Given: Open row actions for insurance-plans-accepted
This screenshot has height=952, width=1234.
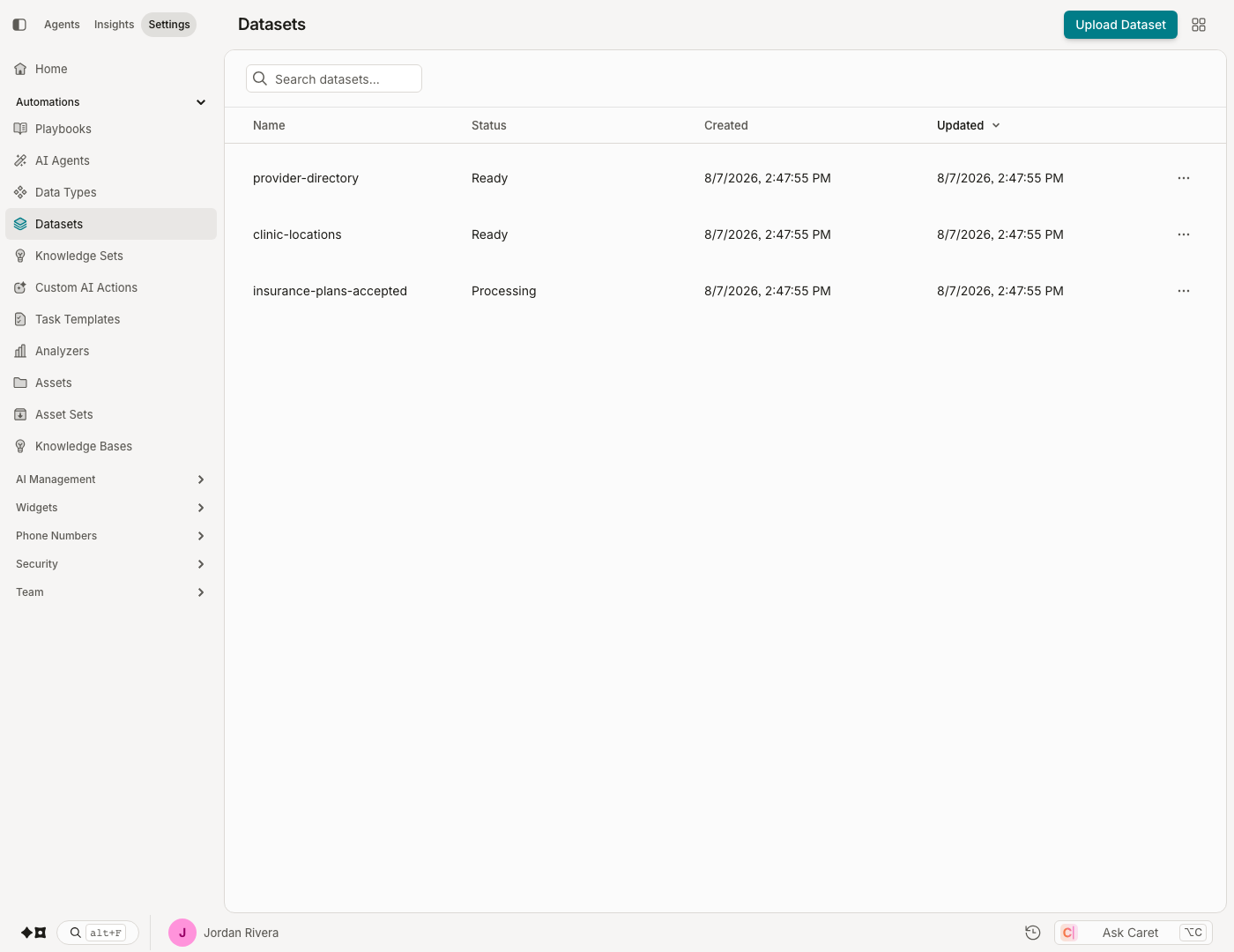Looking at the screenshot, I should click(x=1184, y=291).
